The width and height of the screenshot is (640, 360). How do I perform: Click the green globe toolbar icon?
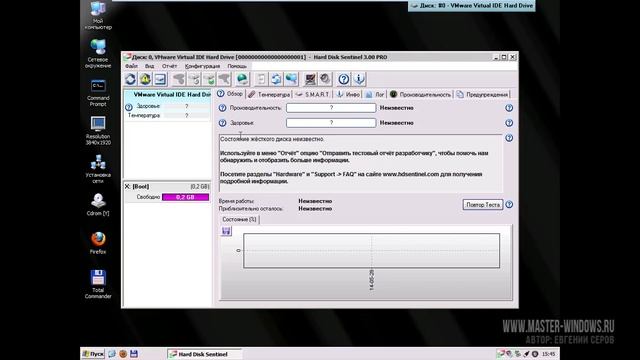click(242, 79)
